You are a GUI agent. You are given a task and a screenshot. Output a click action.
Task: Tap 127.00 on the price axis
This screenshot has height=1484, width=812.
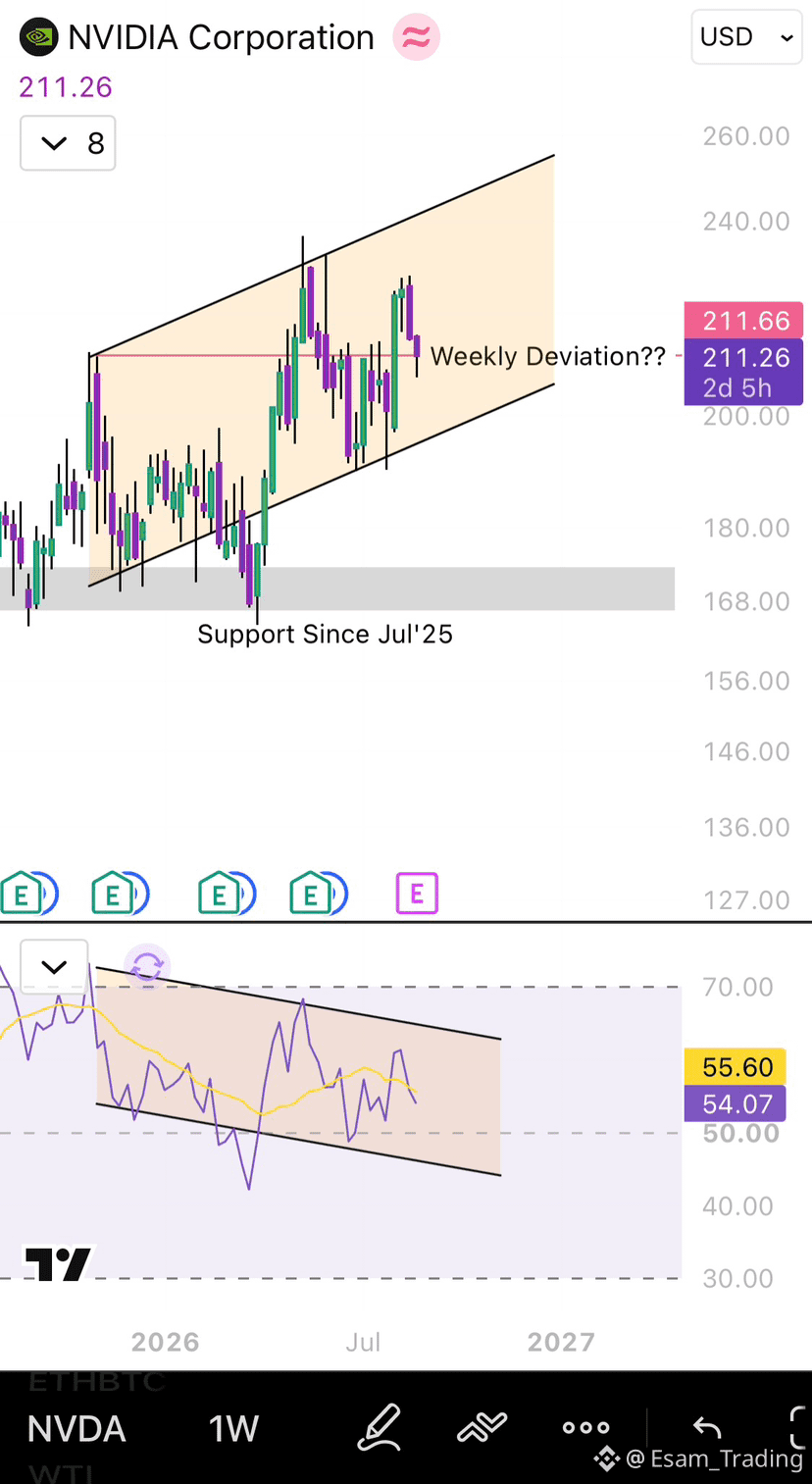click(x=746, y=900)
